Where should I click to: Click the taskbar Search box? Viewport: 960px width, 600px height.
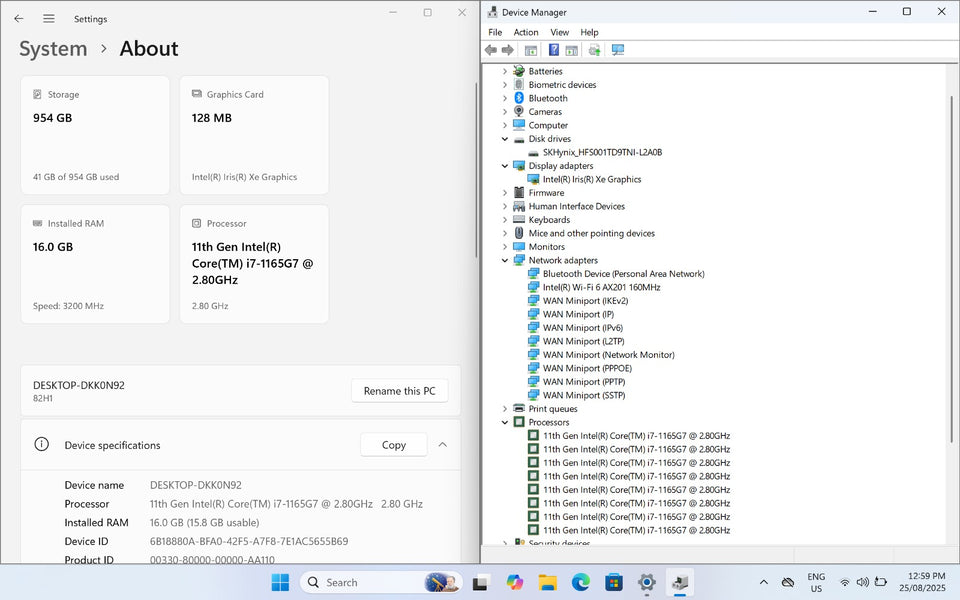(x=380, y=582)
